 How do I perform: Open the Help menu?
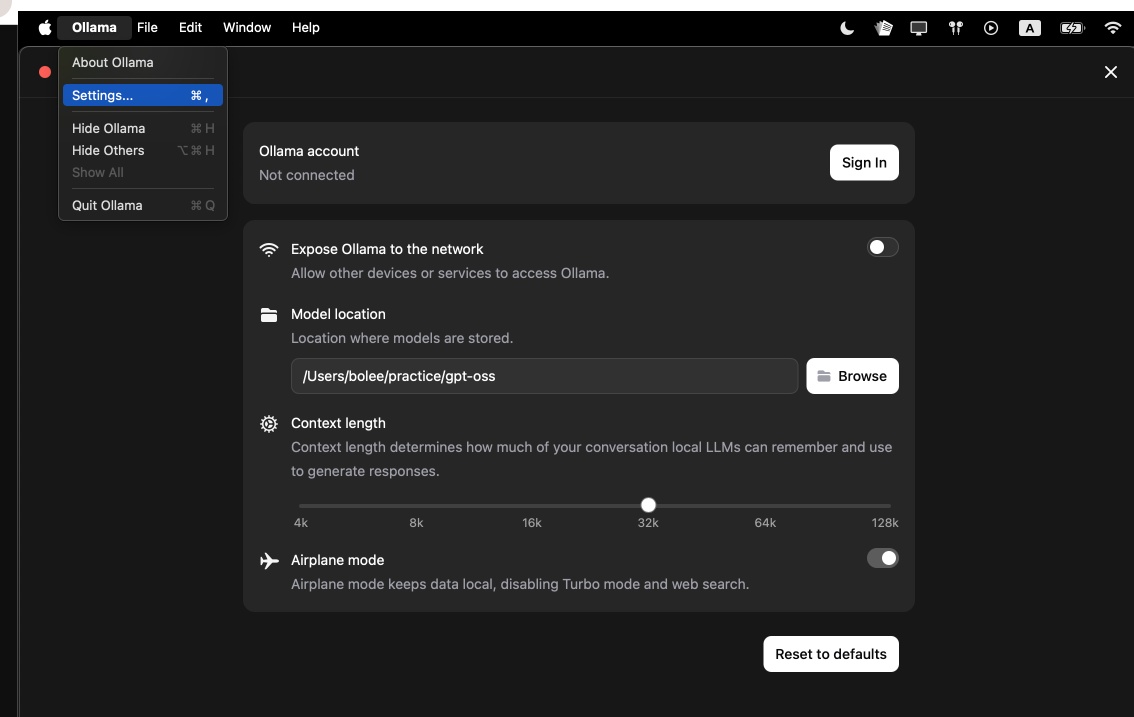[x=306, y=27]
